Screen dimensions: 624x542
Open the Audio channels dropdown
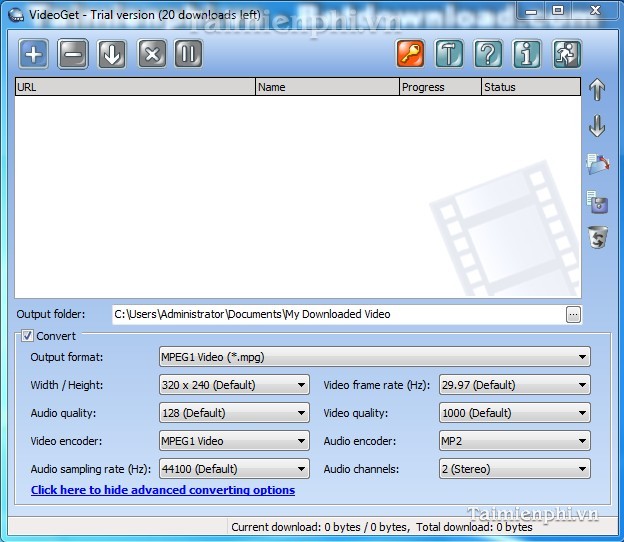tap(515, 469)
